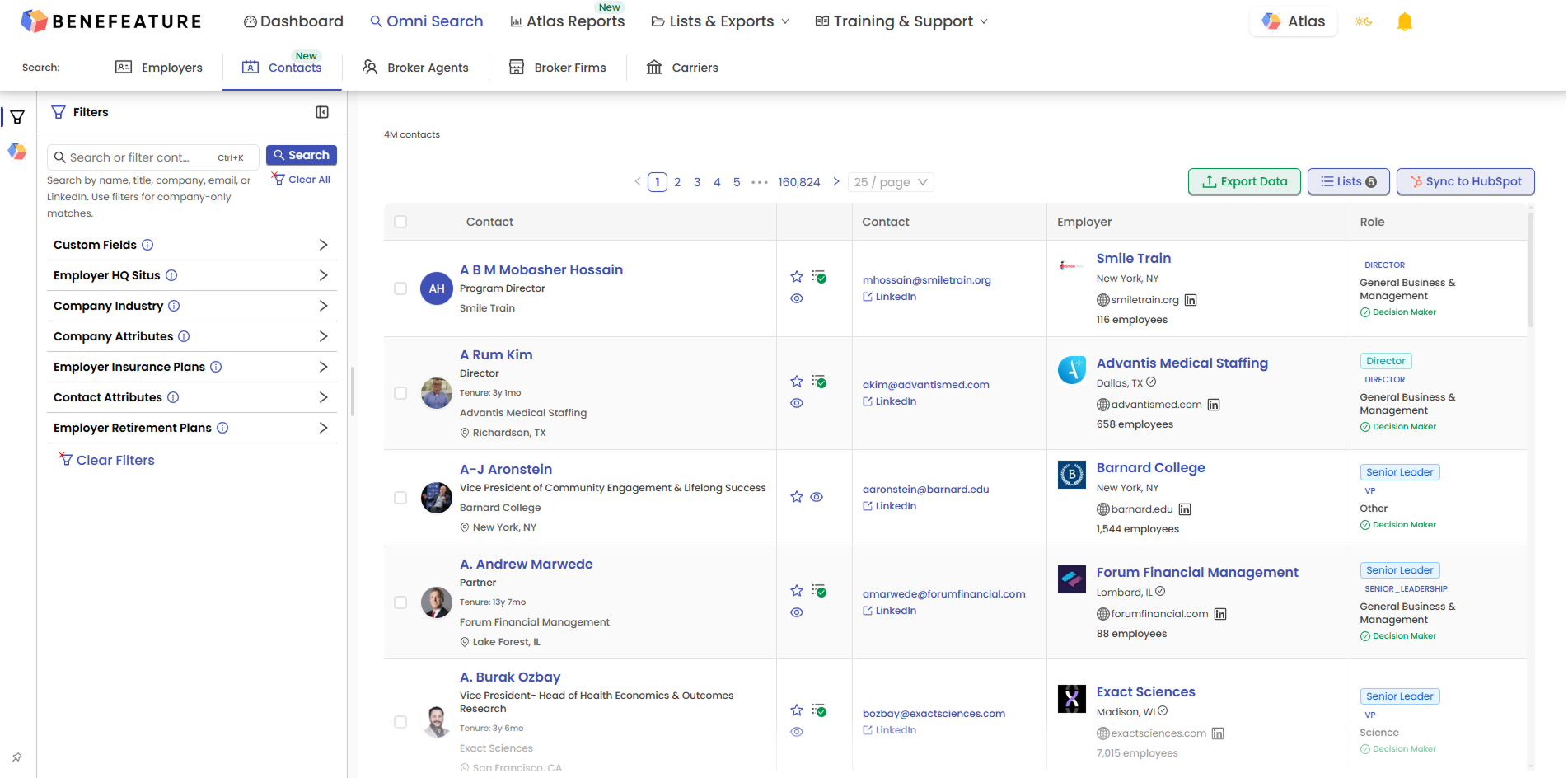Open forumfinancial.com LinkedIn company icon
This screenshot has height=778, width=1568.
(1220, 614)
